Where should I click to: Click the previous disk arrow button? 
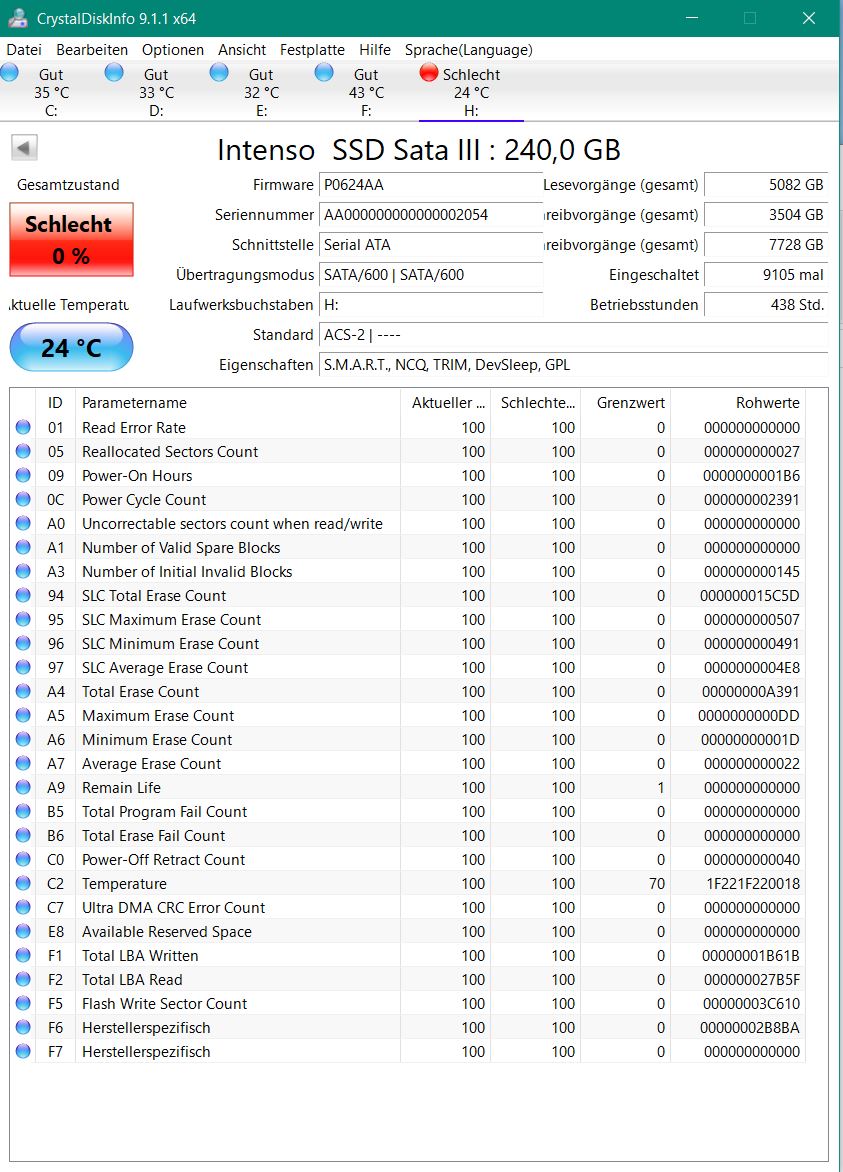[x=25, y=148]
